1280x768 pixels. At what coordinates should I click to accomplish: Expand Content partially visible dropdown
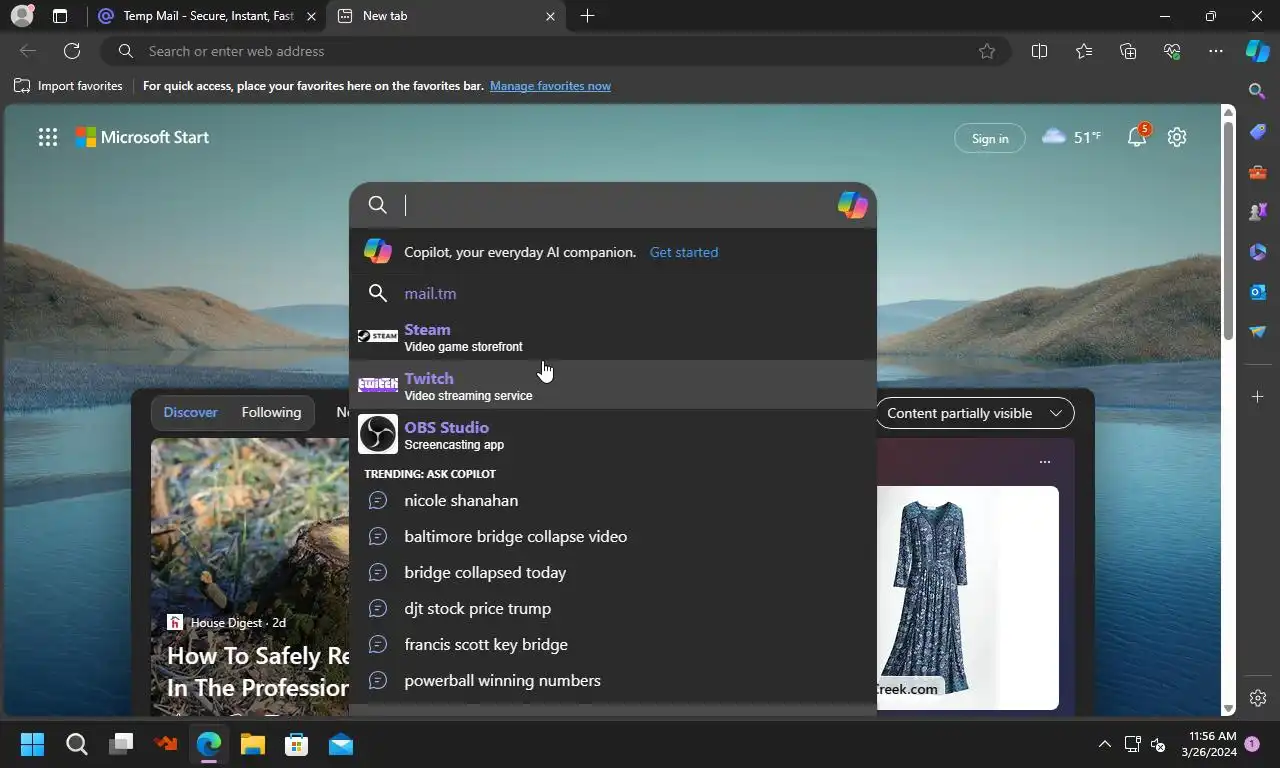coord(974,413)
